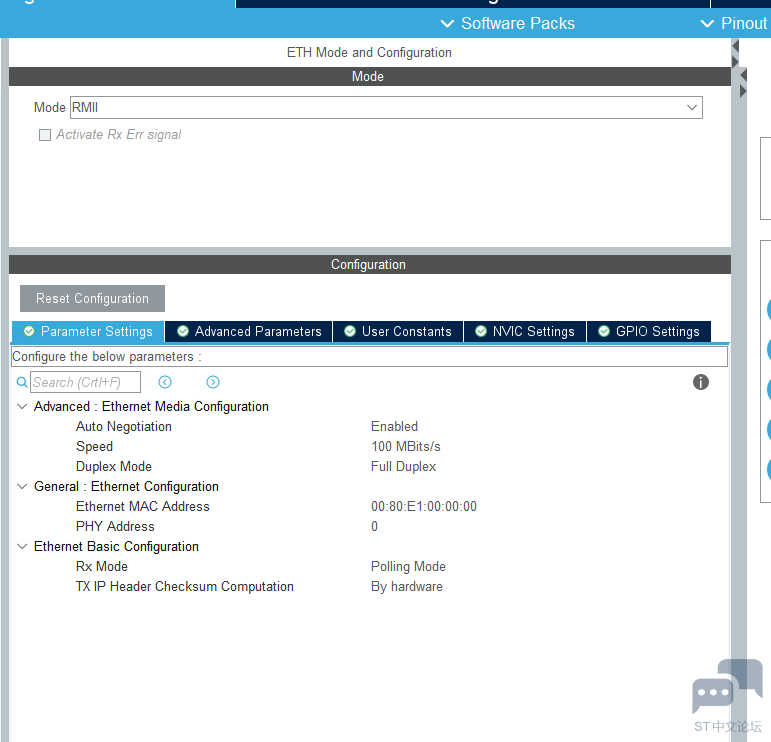
Task: Switch to Advanced Parameters tab
Action: click(x=249, y=331)
